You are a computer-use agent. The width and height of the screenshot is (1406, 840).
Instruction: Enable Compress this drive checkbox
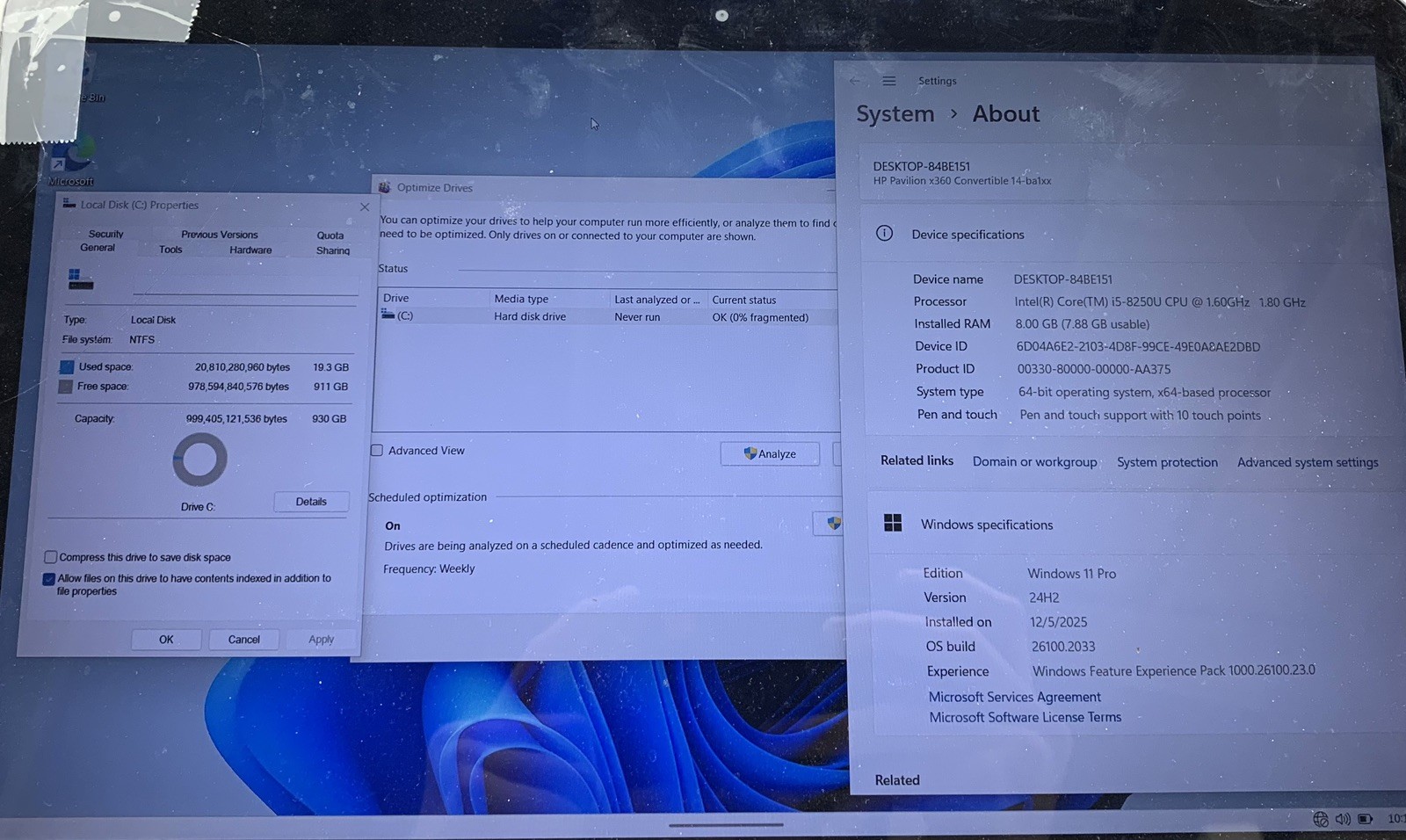click(50, 557)
